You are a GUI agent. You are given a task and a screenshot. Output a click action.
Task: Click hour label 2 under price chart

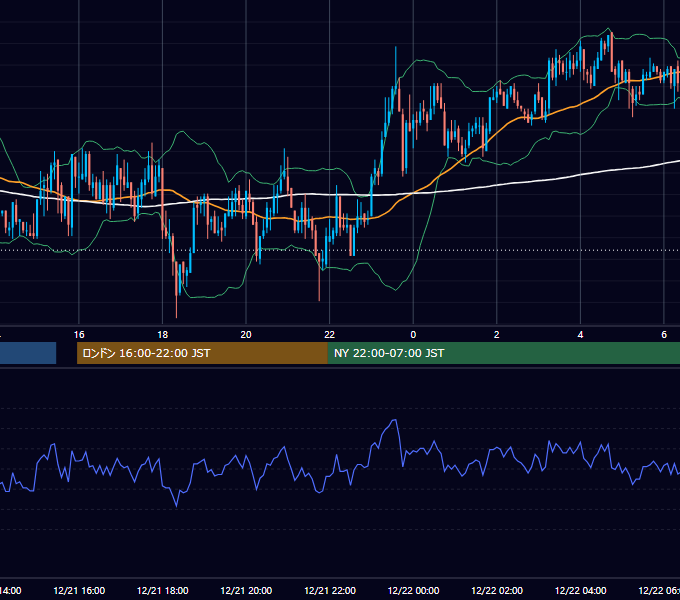click(x=497, y=335)
